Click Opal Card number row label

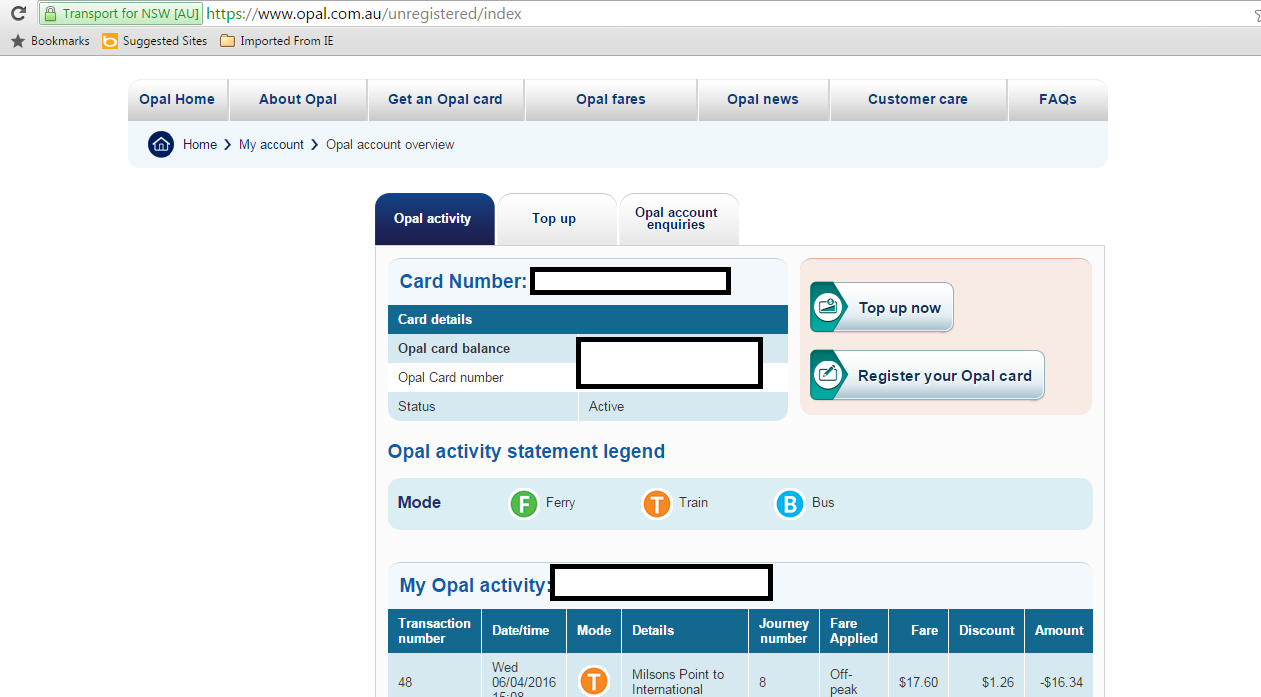point(451,378)
